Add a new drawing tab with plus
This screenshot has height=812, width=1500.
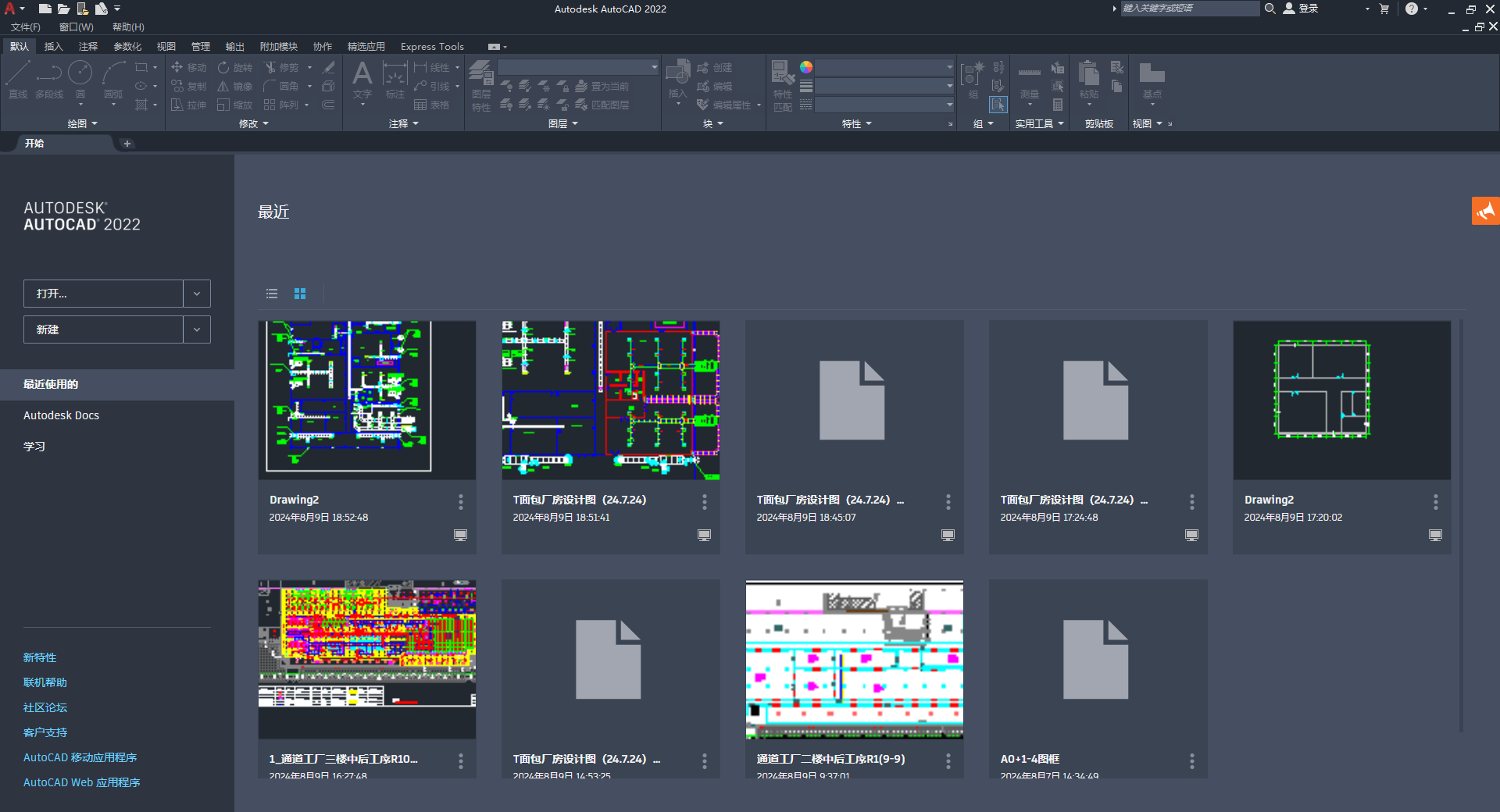coord(127,144)
